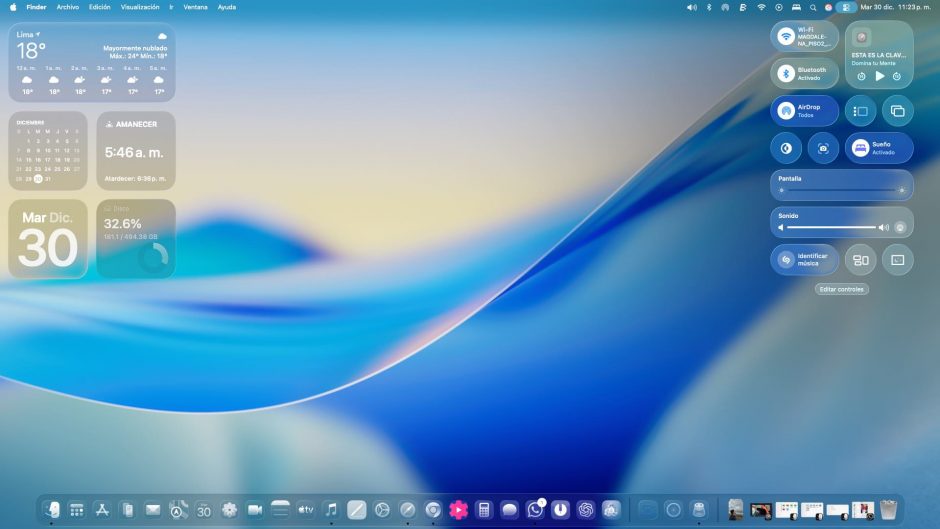Disable the Sueño focus mode
The width and height of the screenshot is (940, 529).
coord(860,148)
